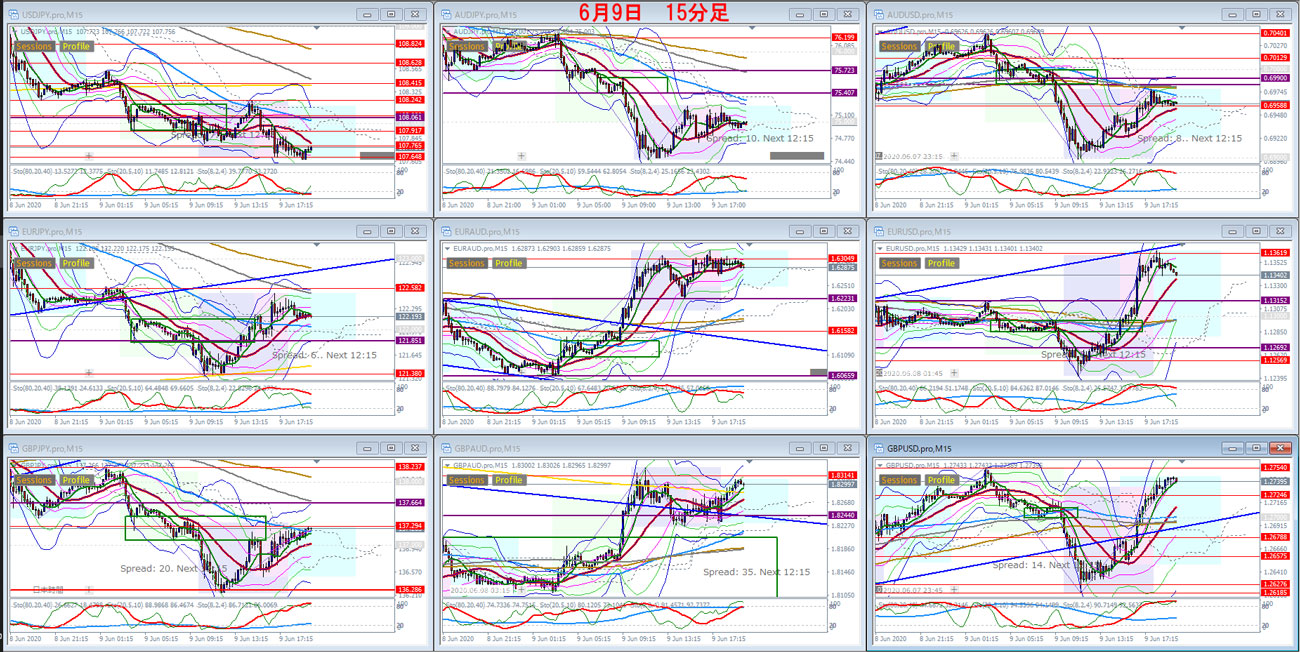This screenshot has height=652, width=1300.
Task: Expand one-click trading arrow on GBPUSD chart
Action: (879, 466)
